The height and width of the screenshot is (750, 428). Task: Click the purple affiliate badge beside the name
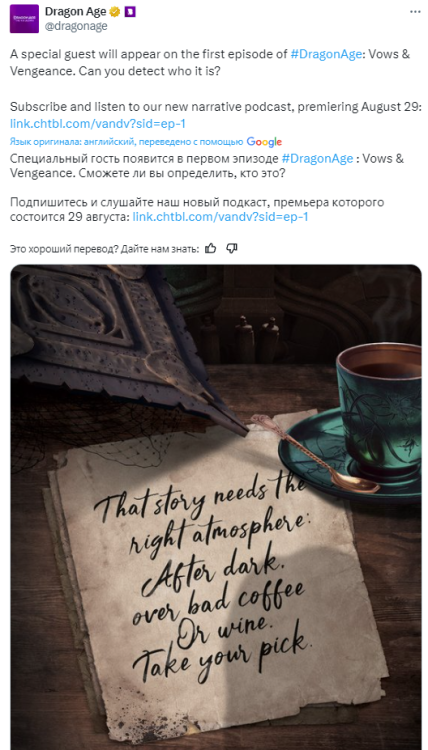click(x=130, y=12)
